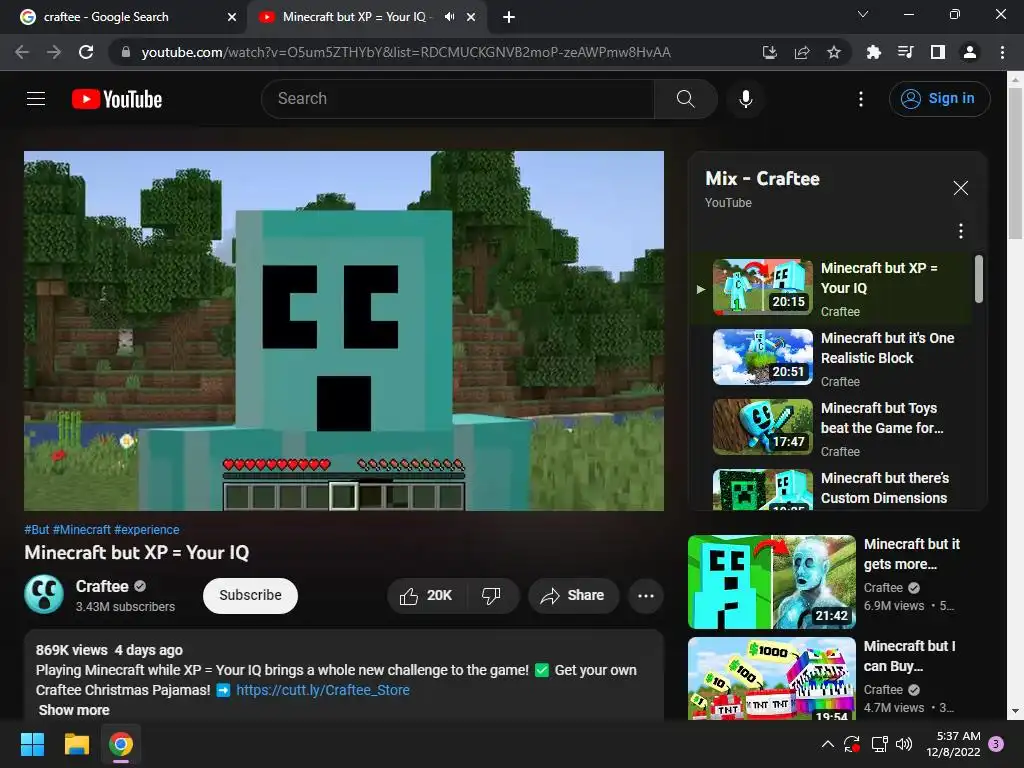Click the search magnifier button

pos(685,99)
